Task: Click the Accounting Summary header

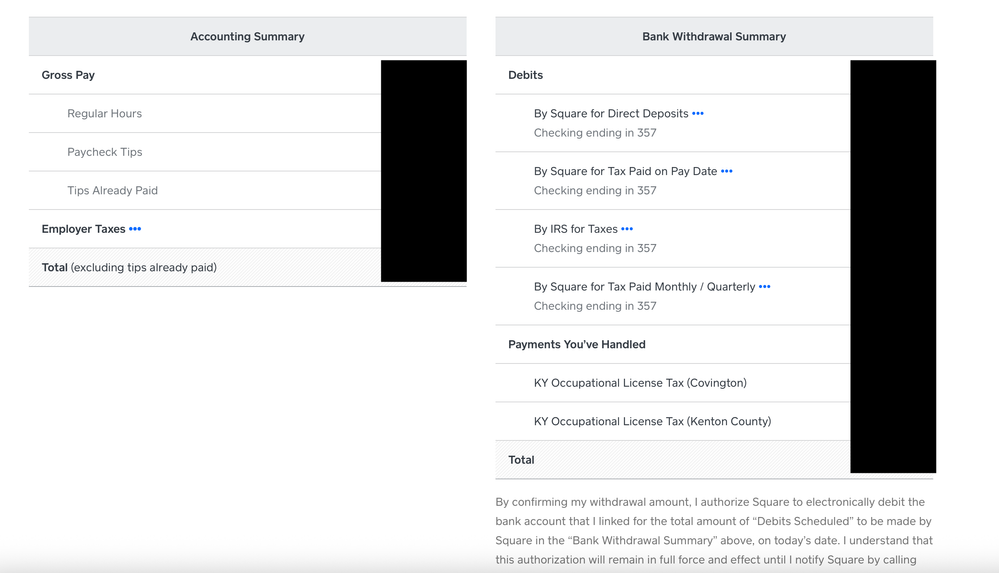Action: pos(247,37)
